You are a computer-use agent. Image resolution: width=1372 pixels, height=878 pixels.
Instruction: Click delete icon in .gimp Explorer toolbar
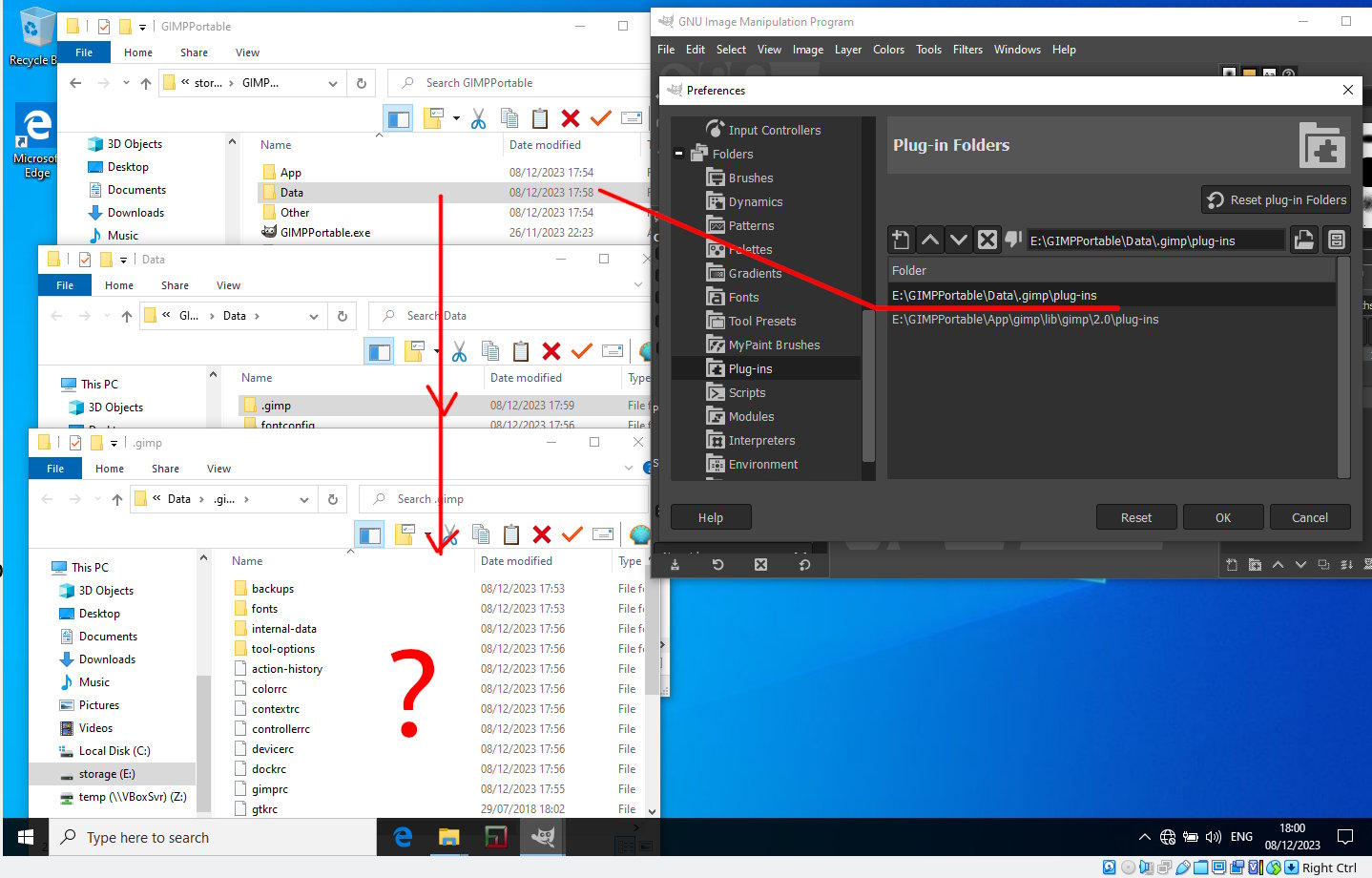pos(542,534)
